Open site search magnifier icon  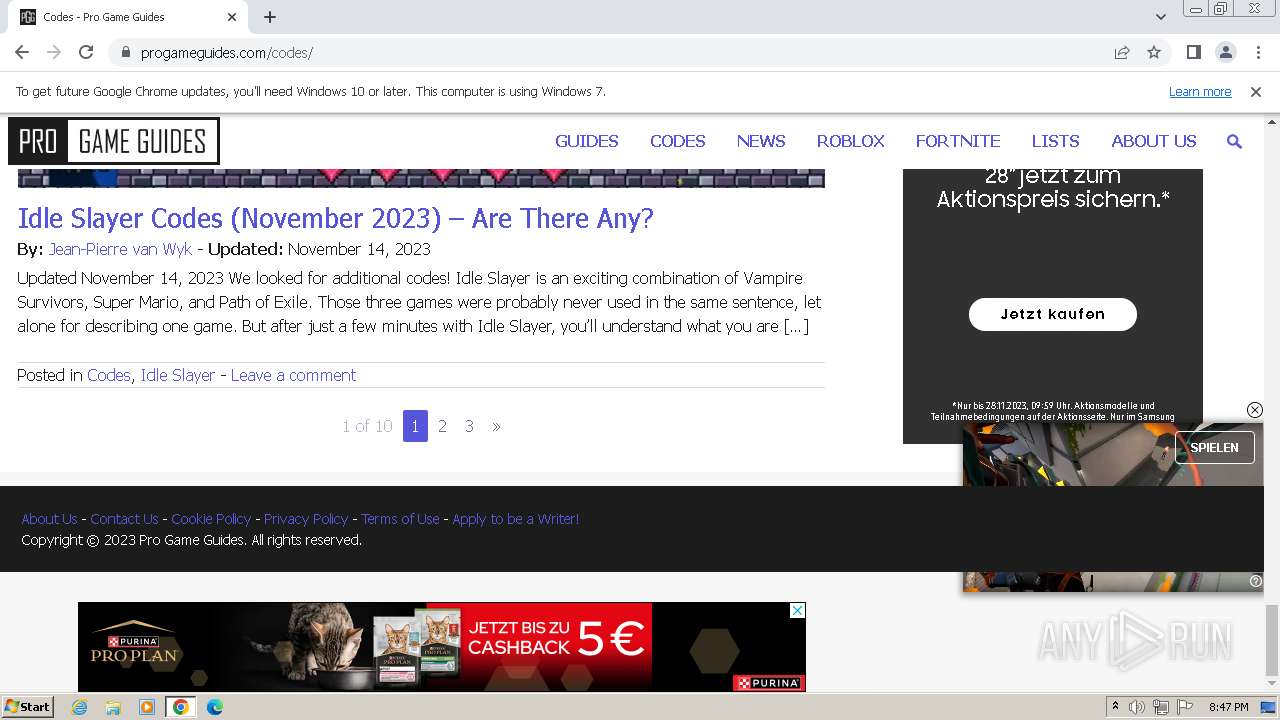point(1234,142)
